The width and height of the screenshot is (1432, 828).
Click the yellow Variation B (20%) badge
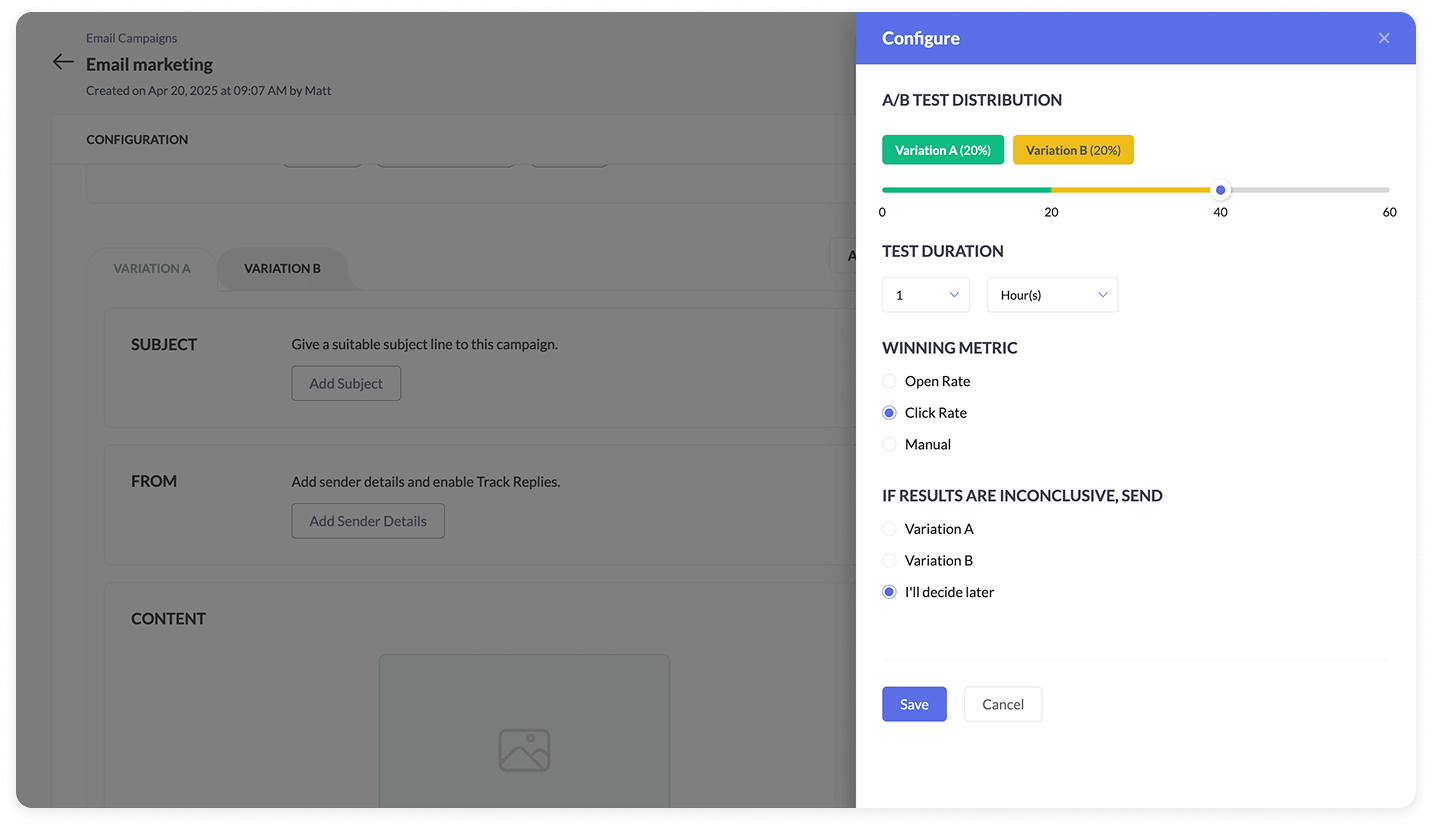[1073, 150]
